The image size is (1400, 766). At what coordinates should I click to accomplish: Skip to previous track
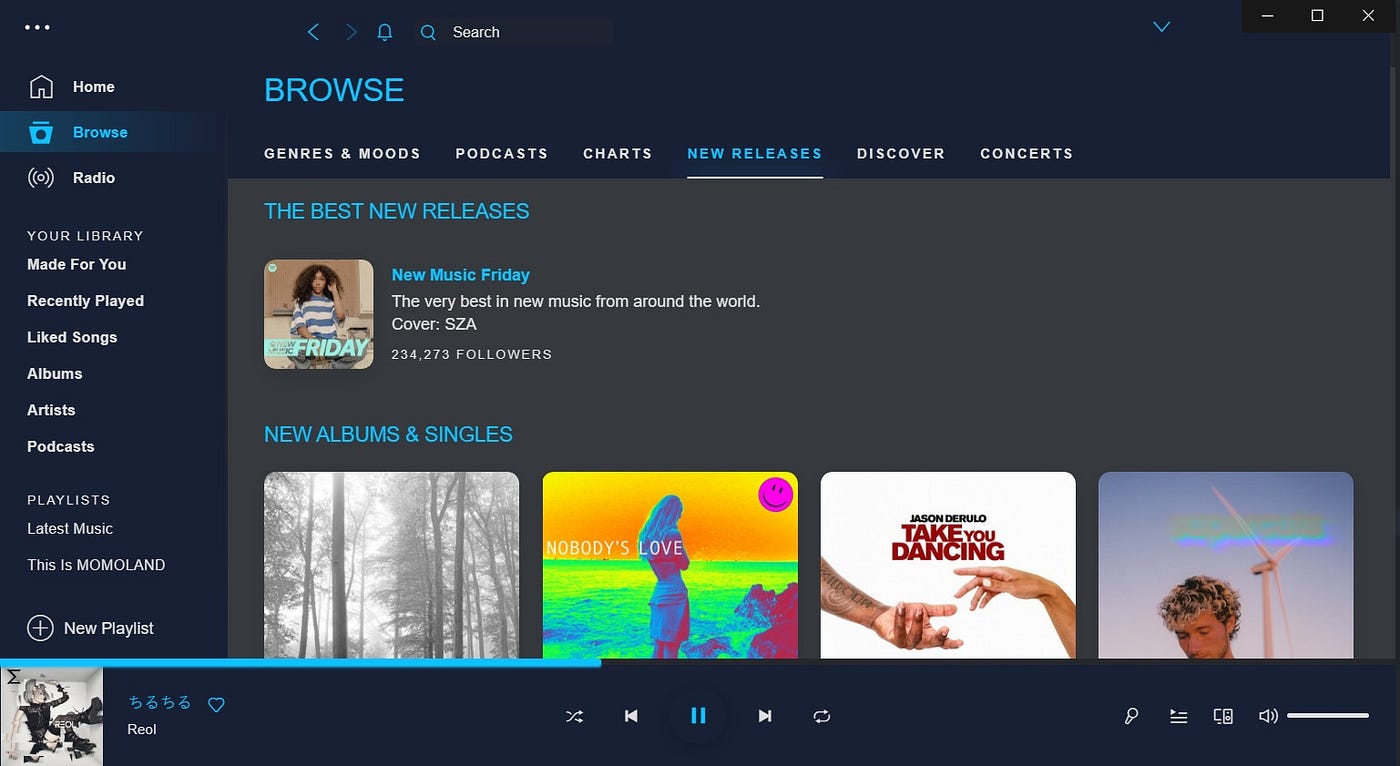[631, 716]
